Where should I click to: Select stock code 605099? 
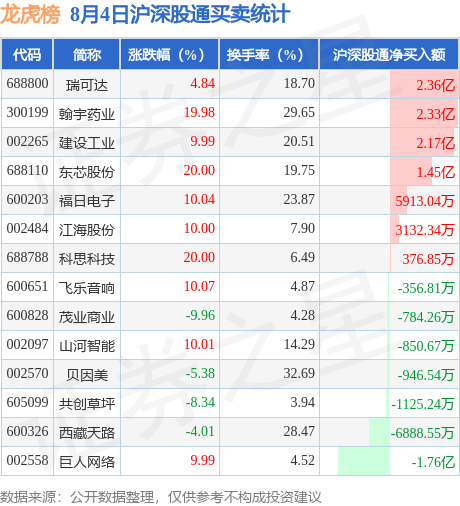pyautogui.click(x=27, y=402)
